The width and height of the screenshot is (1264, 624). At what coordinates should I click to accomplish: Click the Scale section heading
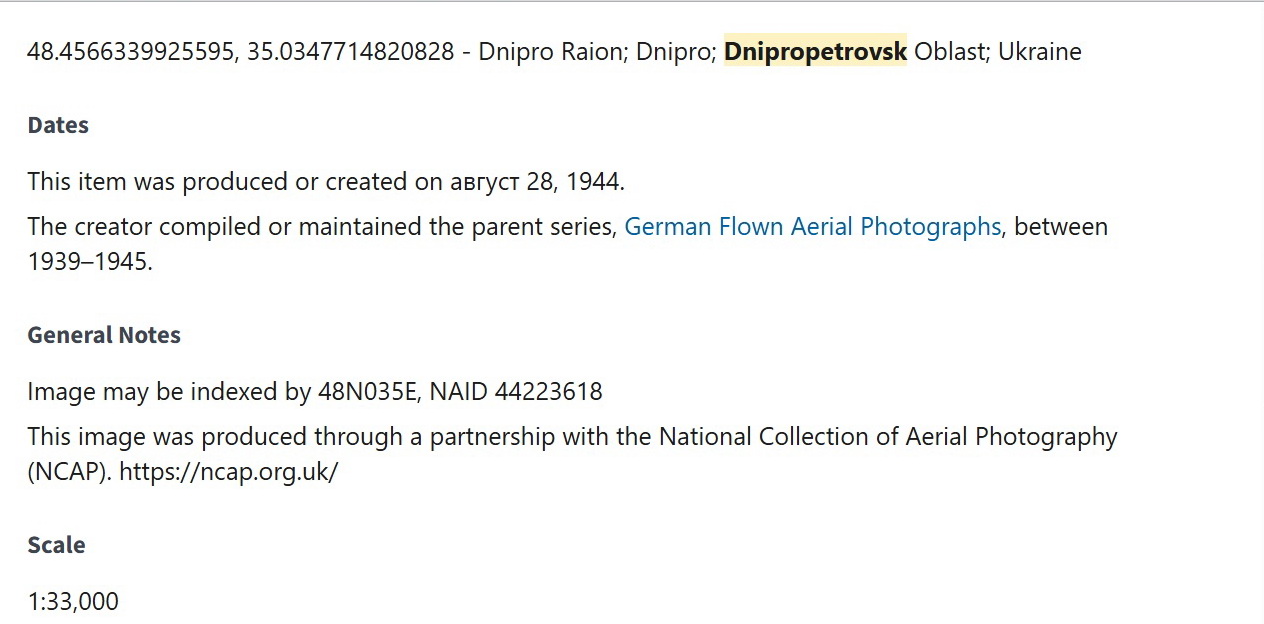(56, 545)
